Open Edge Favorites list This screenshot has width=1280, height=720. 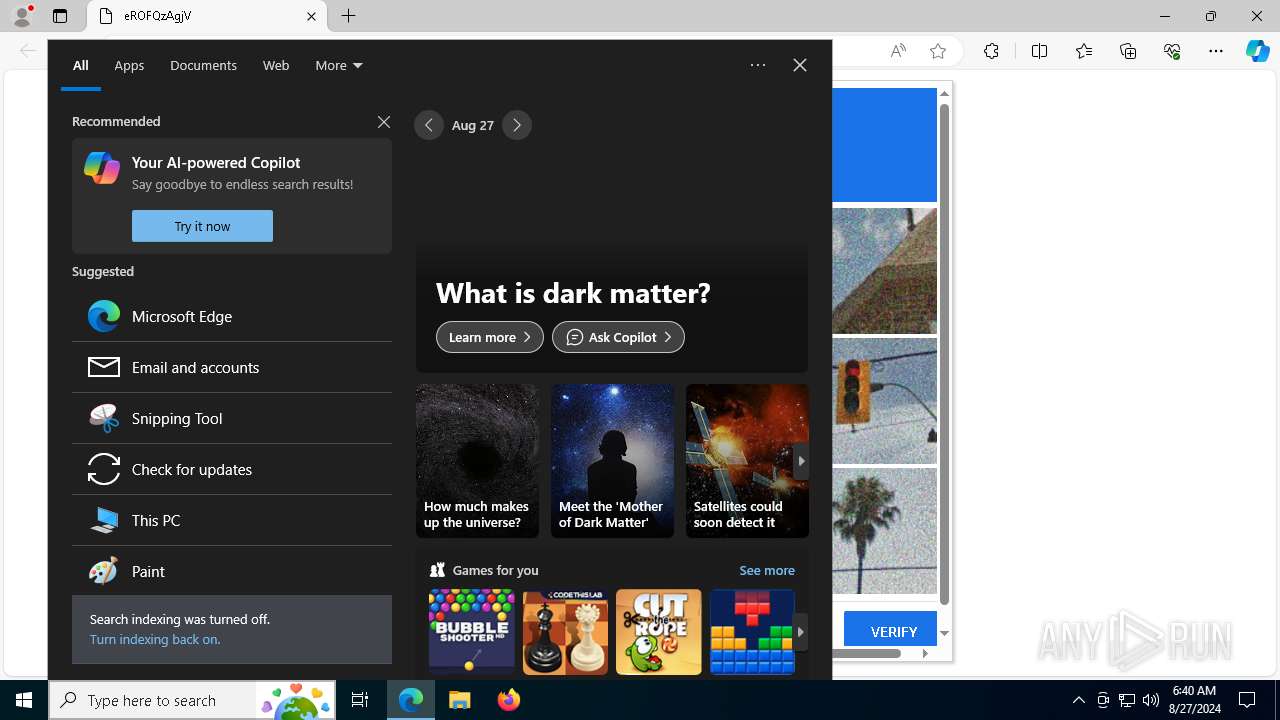pos(1084,51)
